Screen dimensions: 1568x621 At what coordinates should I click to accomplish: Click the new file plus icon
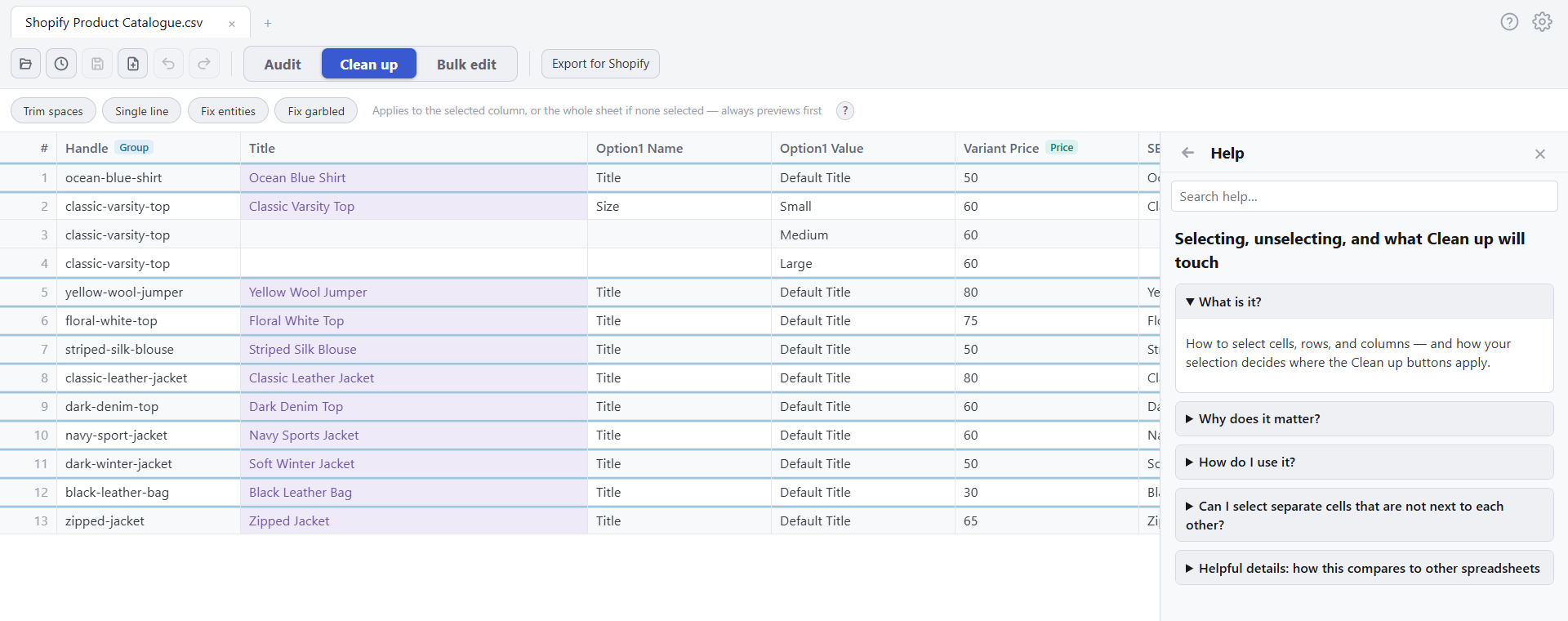click(x=133, y=64)
